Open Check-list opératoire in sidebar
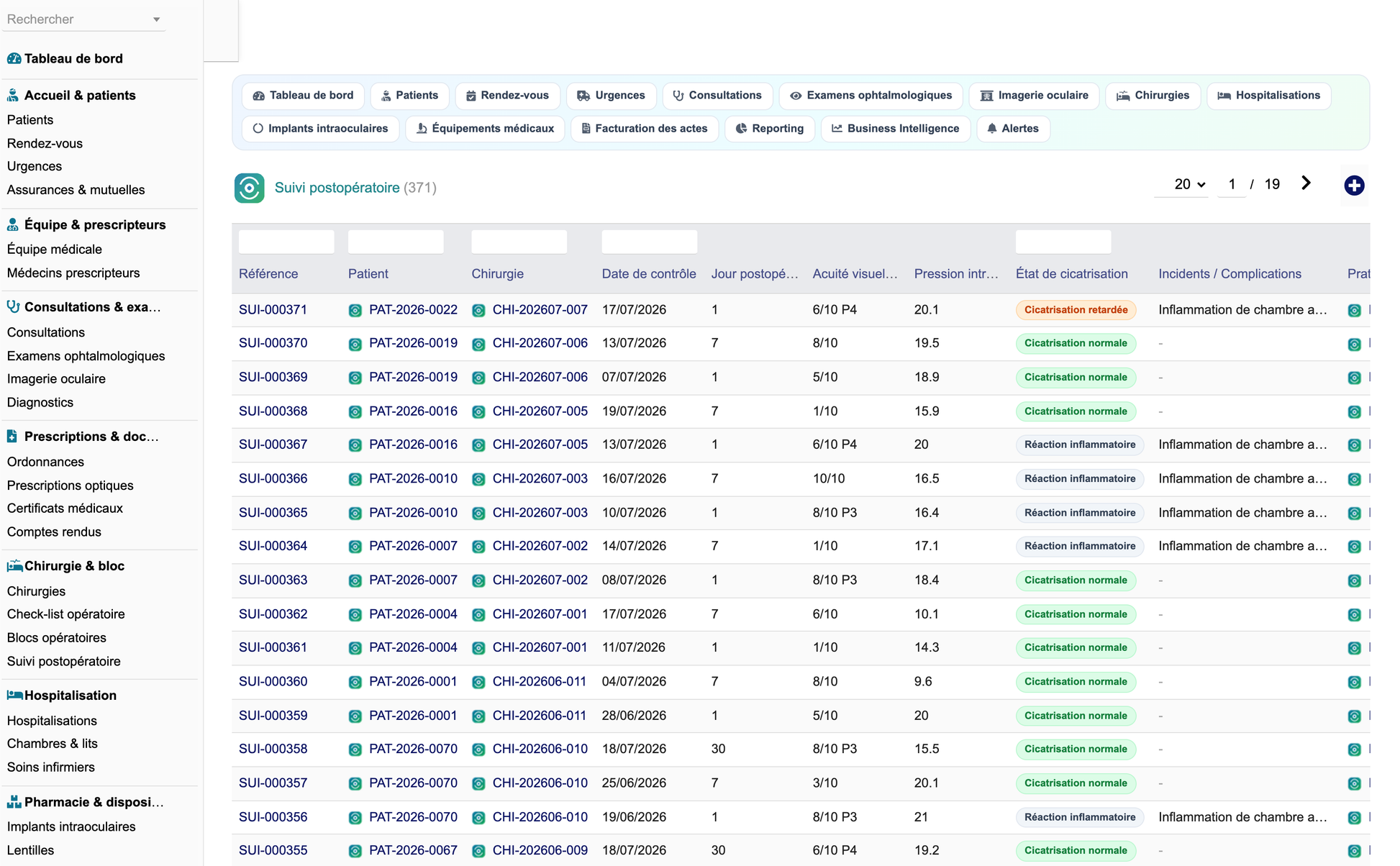This screenshot has height=866, width=1400. coord(65,614)
